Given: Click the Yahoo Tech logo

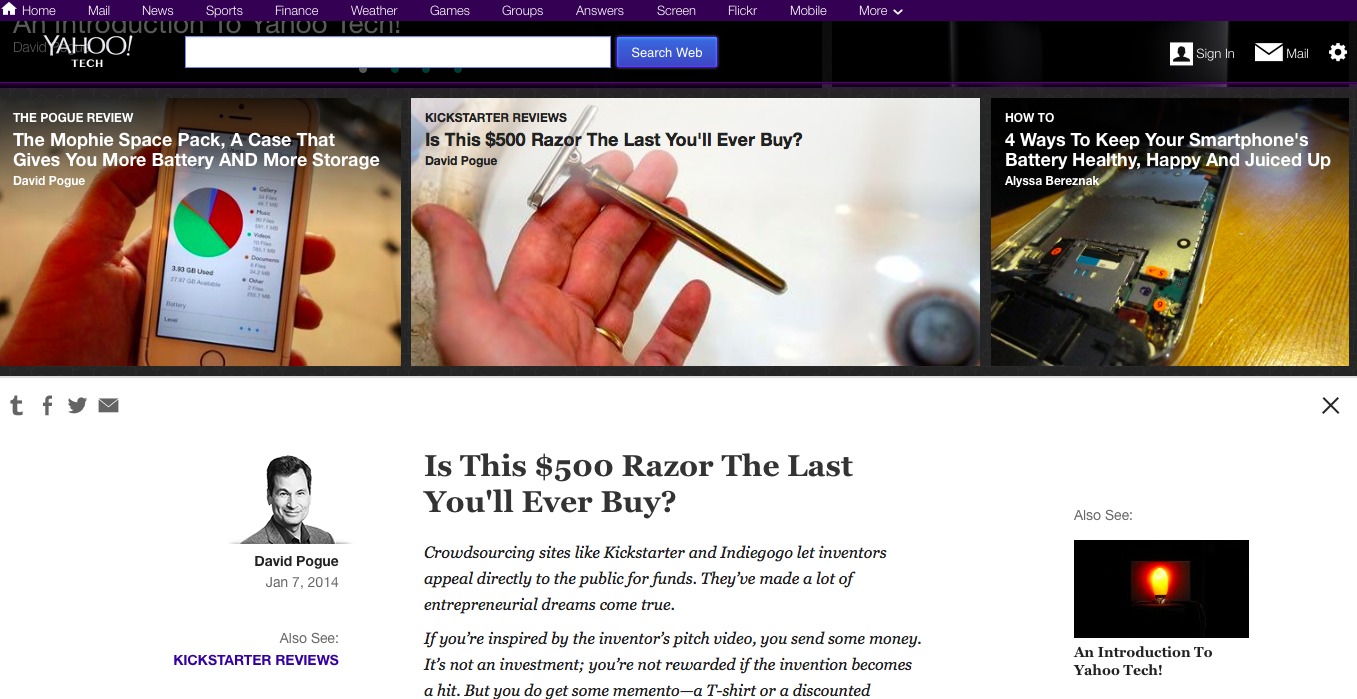Looking at the screenshot, I should coord(88,50).
